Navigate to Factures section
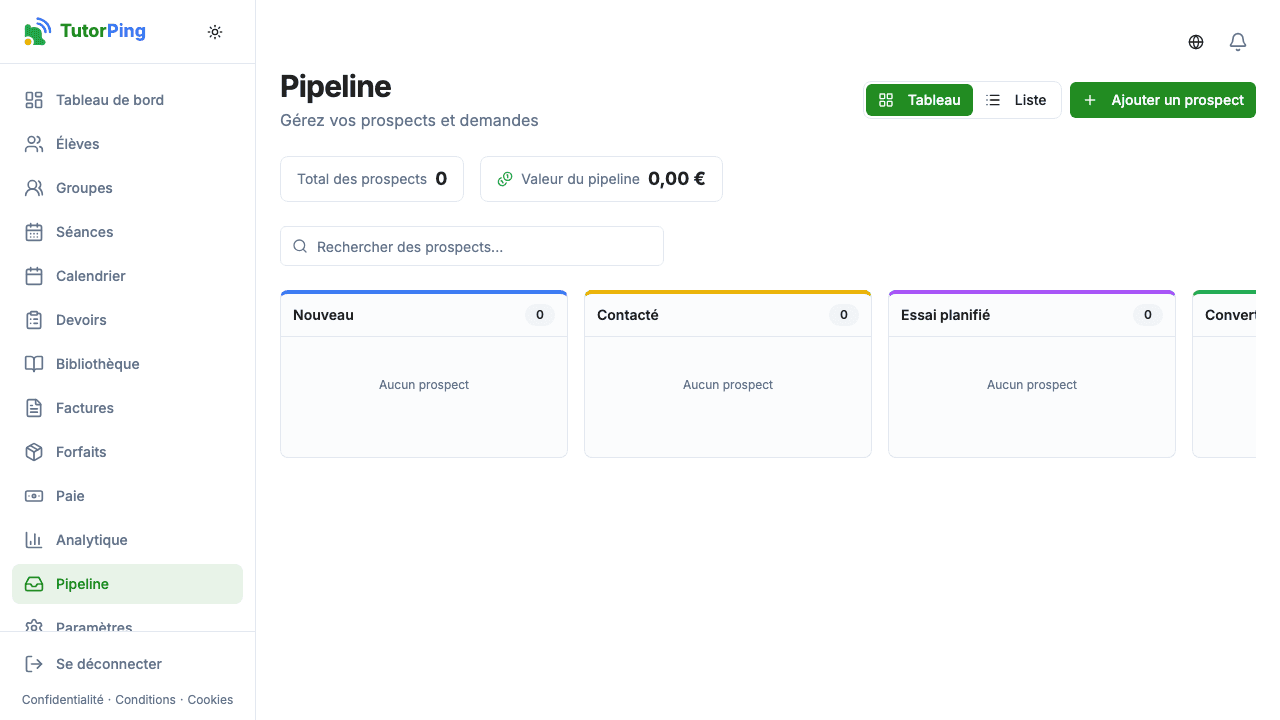1280x720 pixels. click(x=127, y=408)
